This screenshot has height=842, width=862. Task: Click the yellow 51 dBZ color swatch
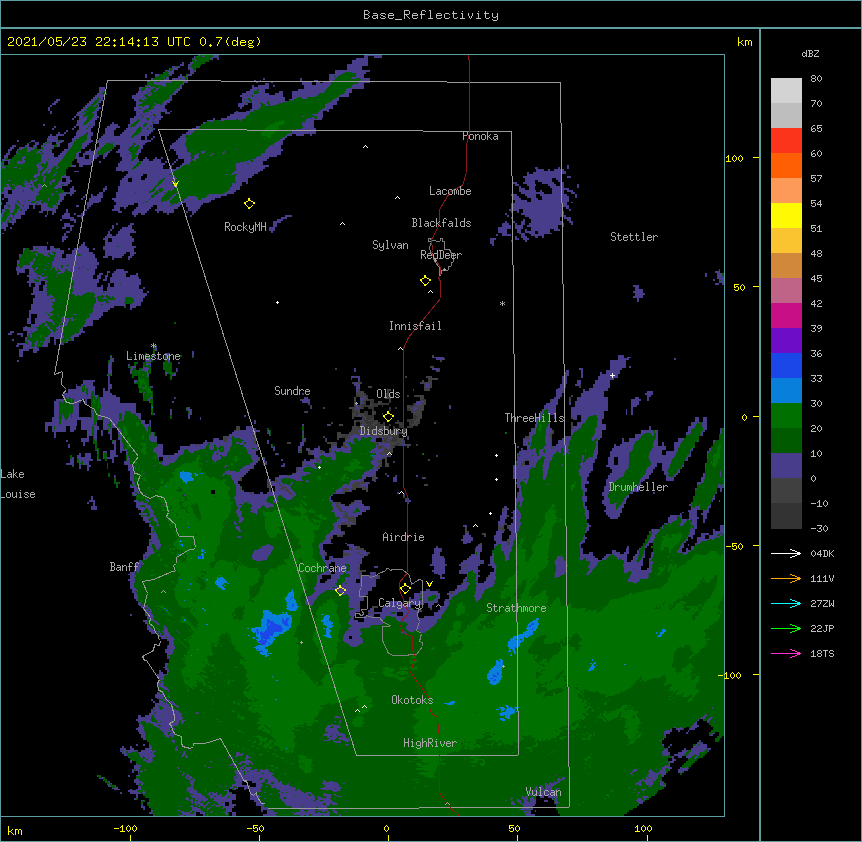pos(786,215)
